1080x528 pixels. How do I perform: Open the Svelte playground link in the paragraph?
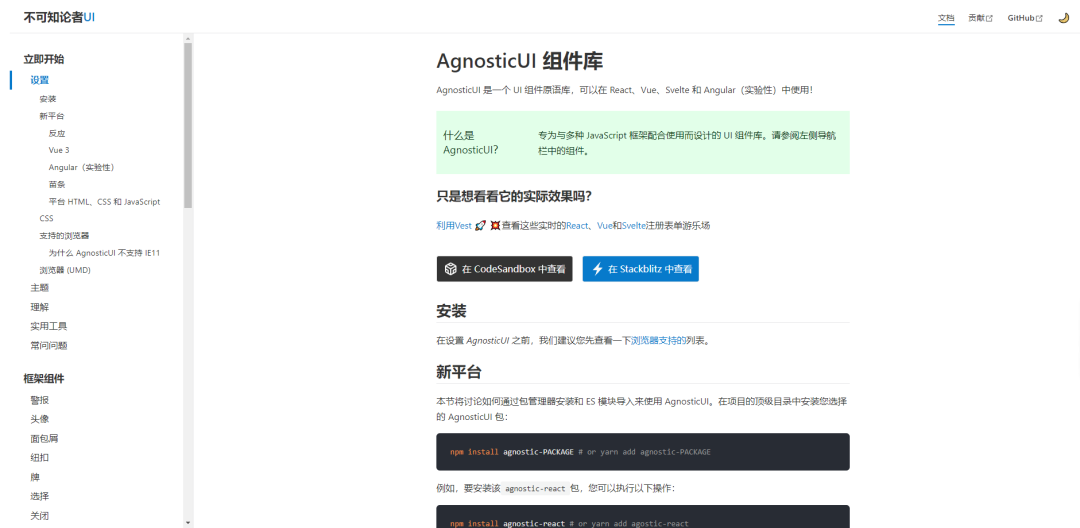634,225
